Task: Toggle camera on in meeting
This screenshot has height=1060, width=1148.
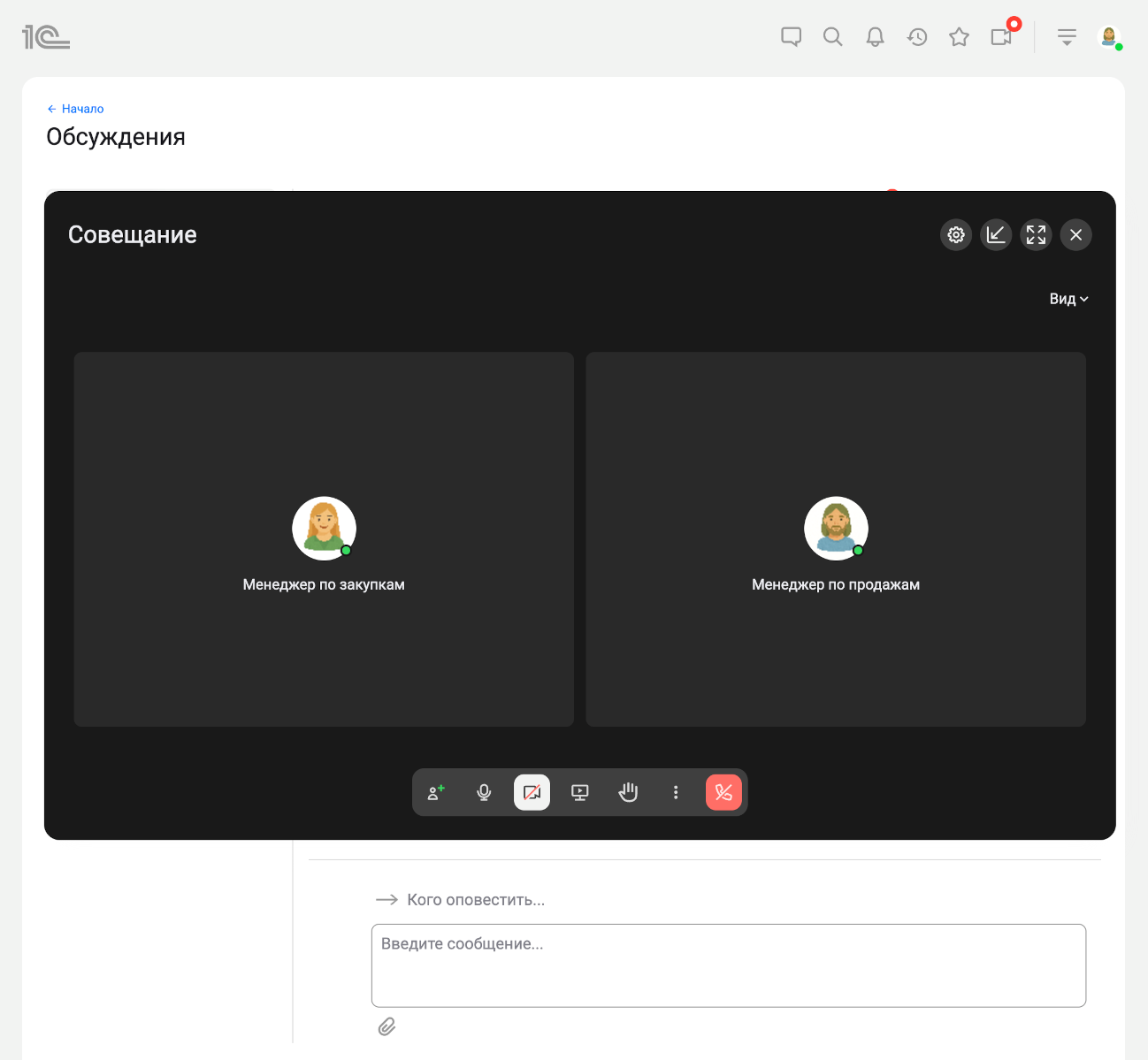Action: point(532,793)
